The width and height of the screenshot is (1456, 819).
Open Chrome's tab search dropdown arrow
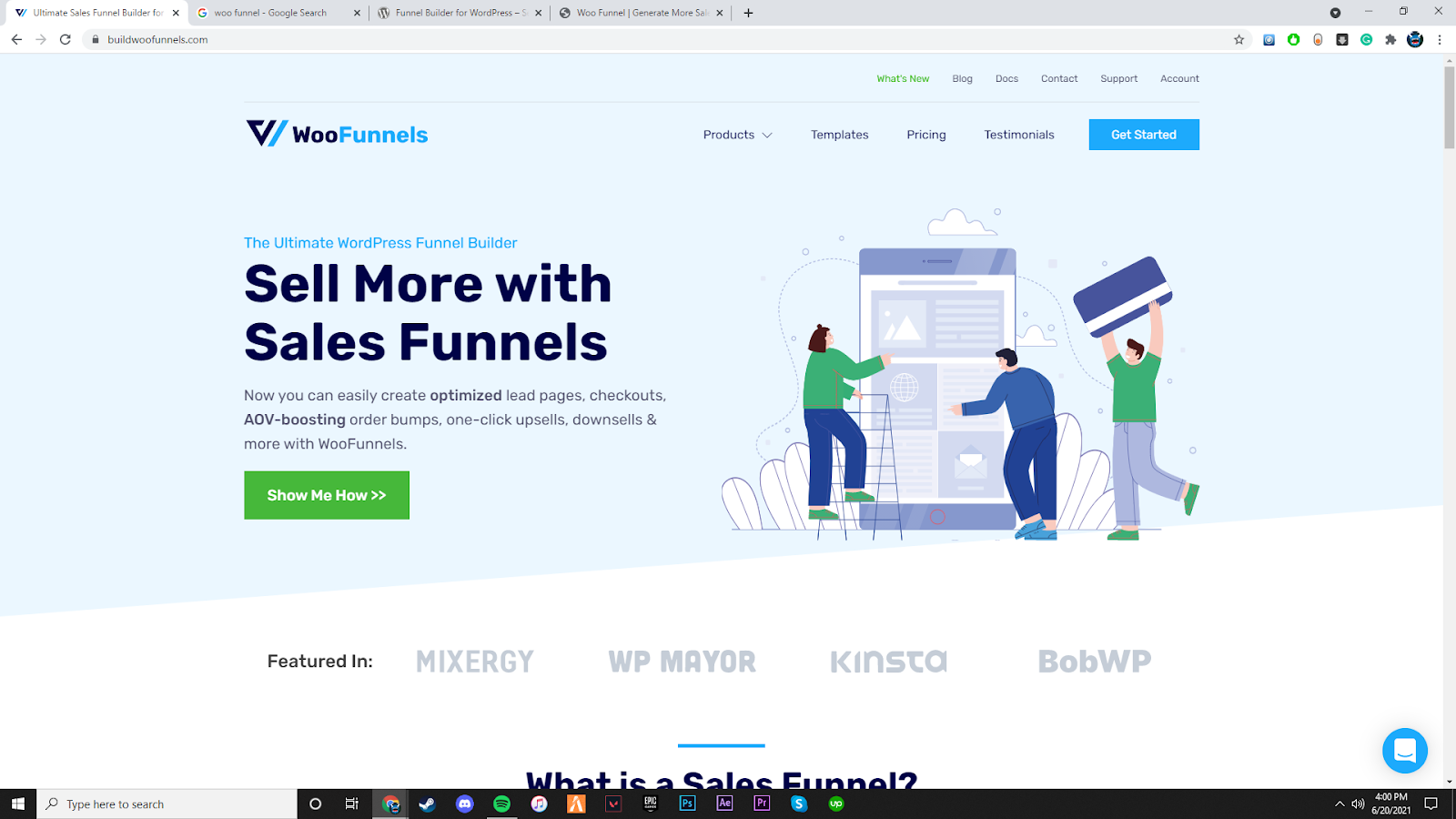(x=1335, y=13)
